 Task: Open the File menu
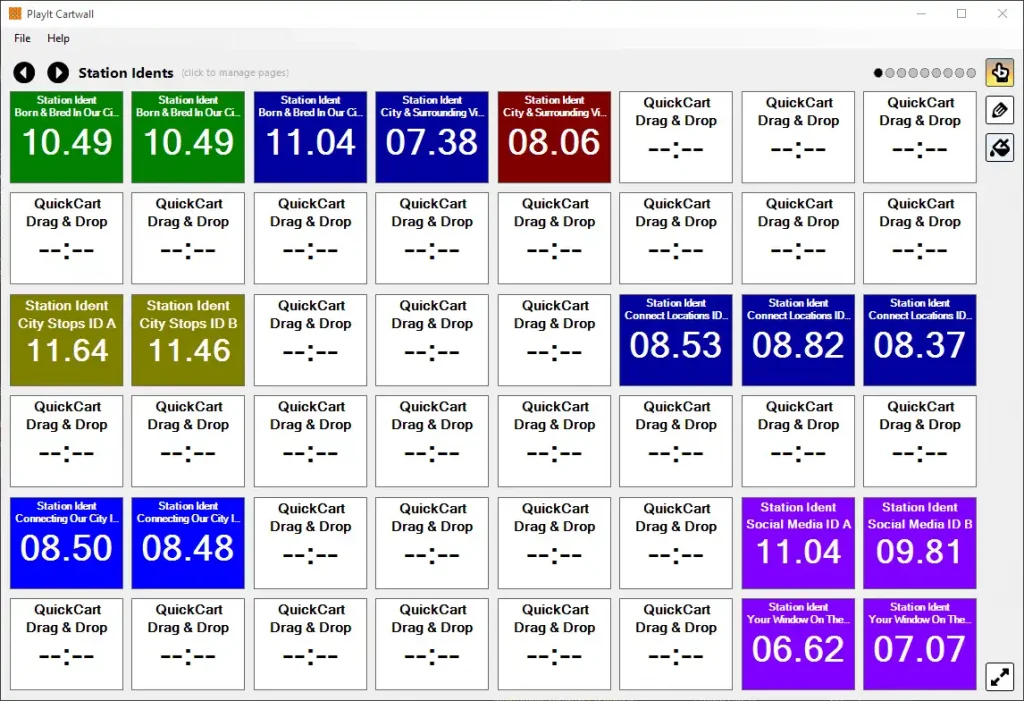tap(22, 38)
